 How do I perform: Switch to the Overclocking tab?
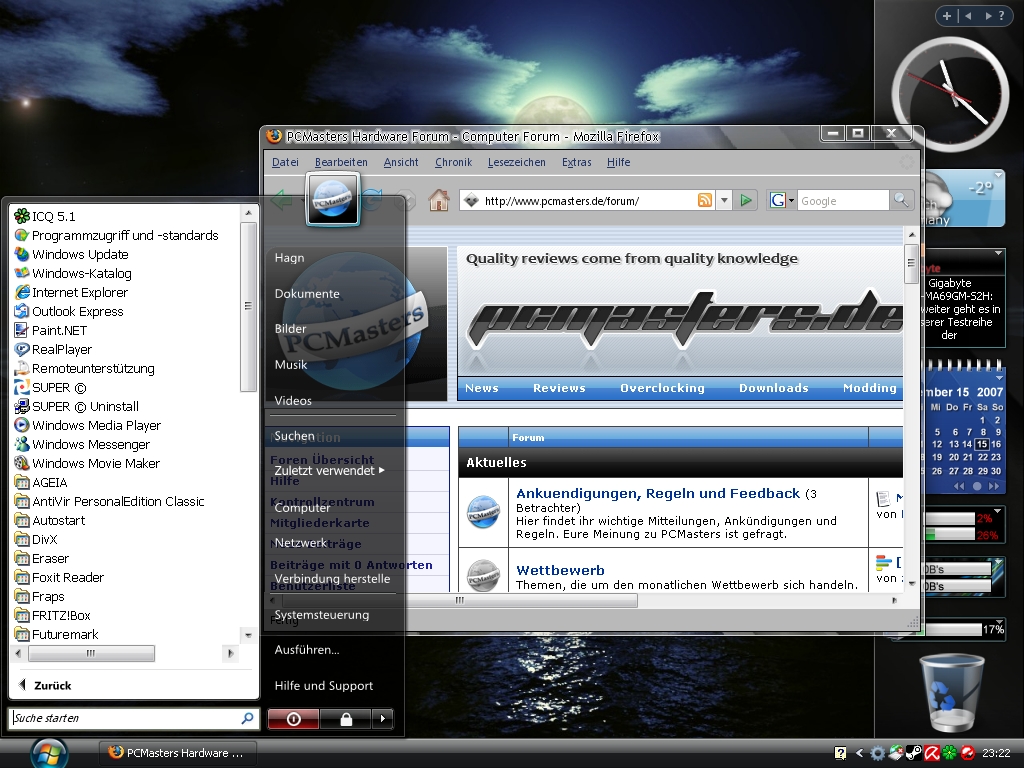click(x=662, y=388)
